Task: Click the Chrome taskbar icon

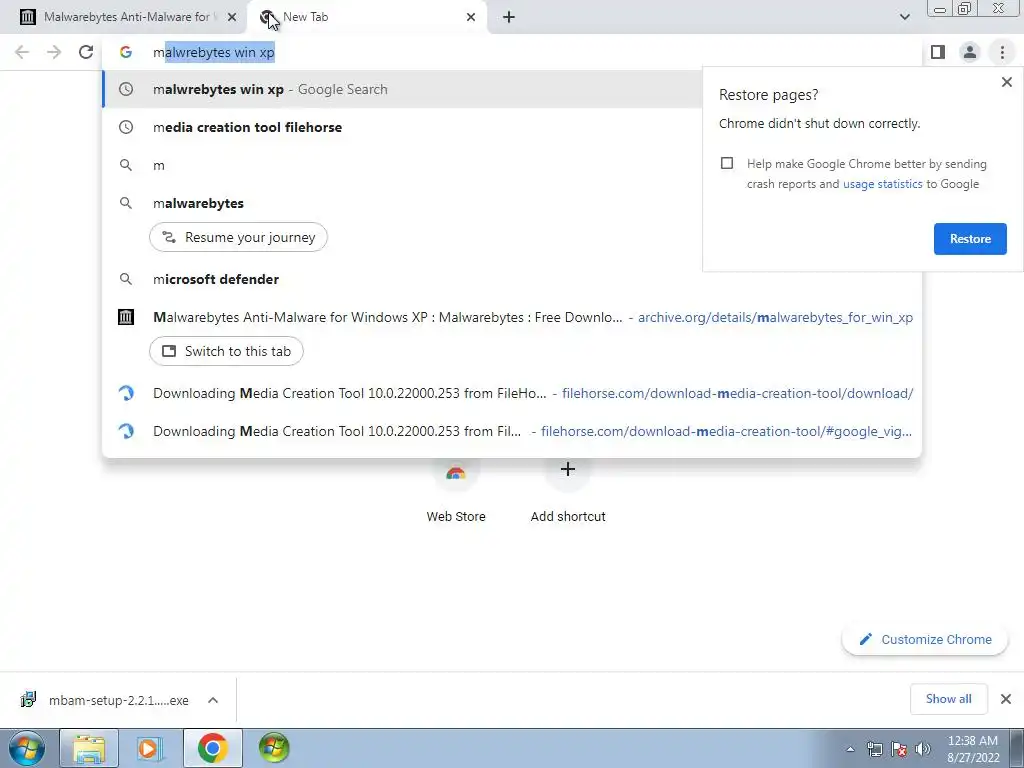Action: [212, 748]
